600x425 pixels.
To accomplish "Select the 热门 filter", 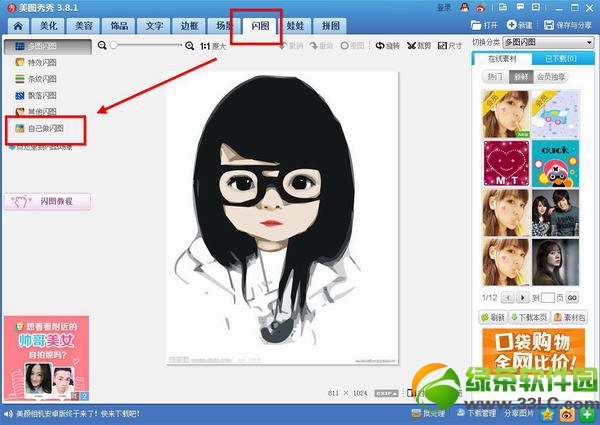I will [x=495, y=77].
